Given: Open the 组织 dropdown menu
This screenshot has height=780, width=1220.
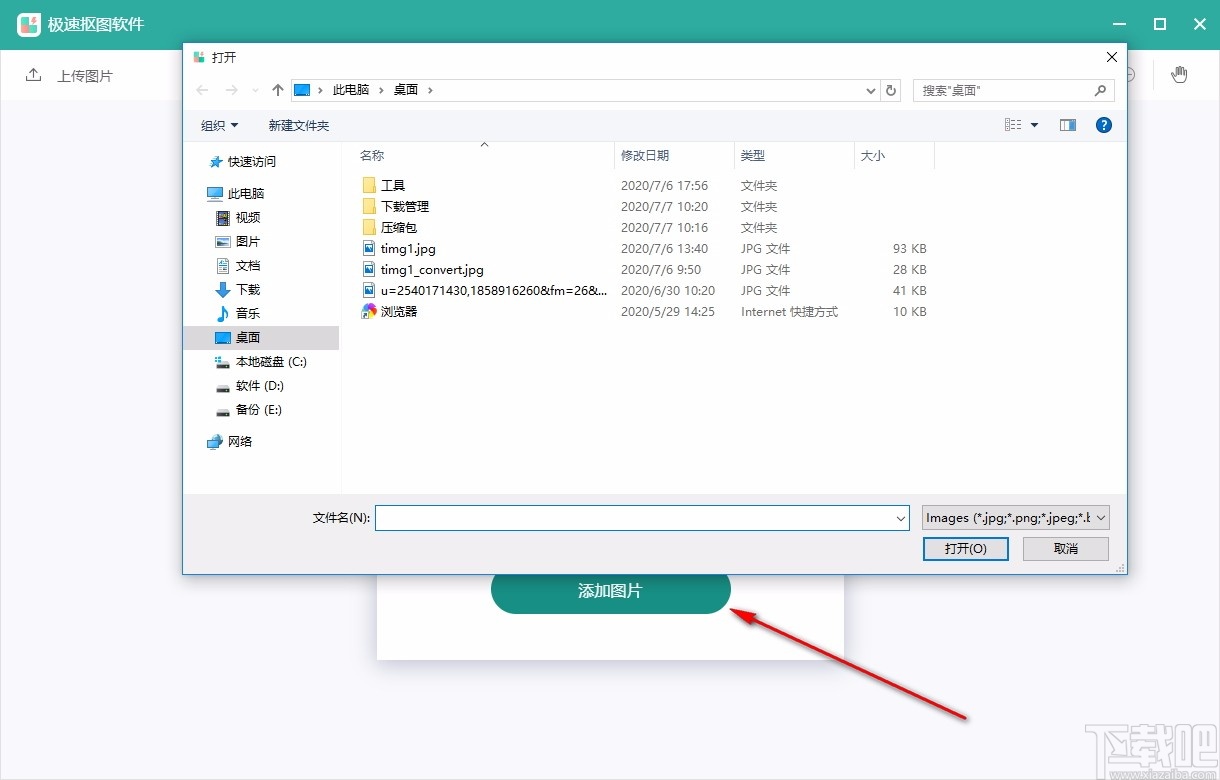Looking at the screenshot, I should pos(220,125).
